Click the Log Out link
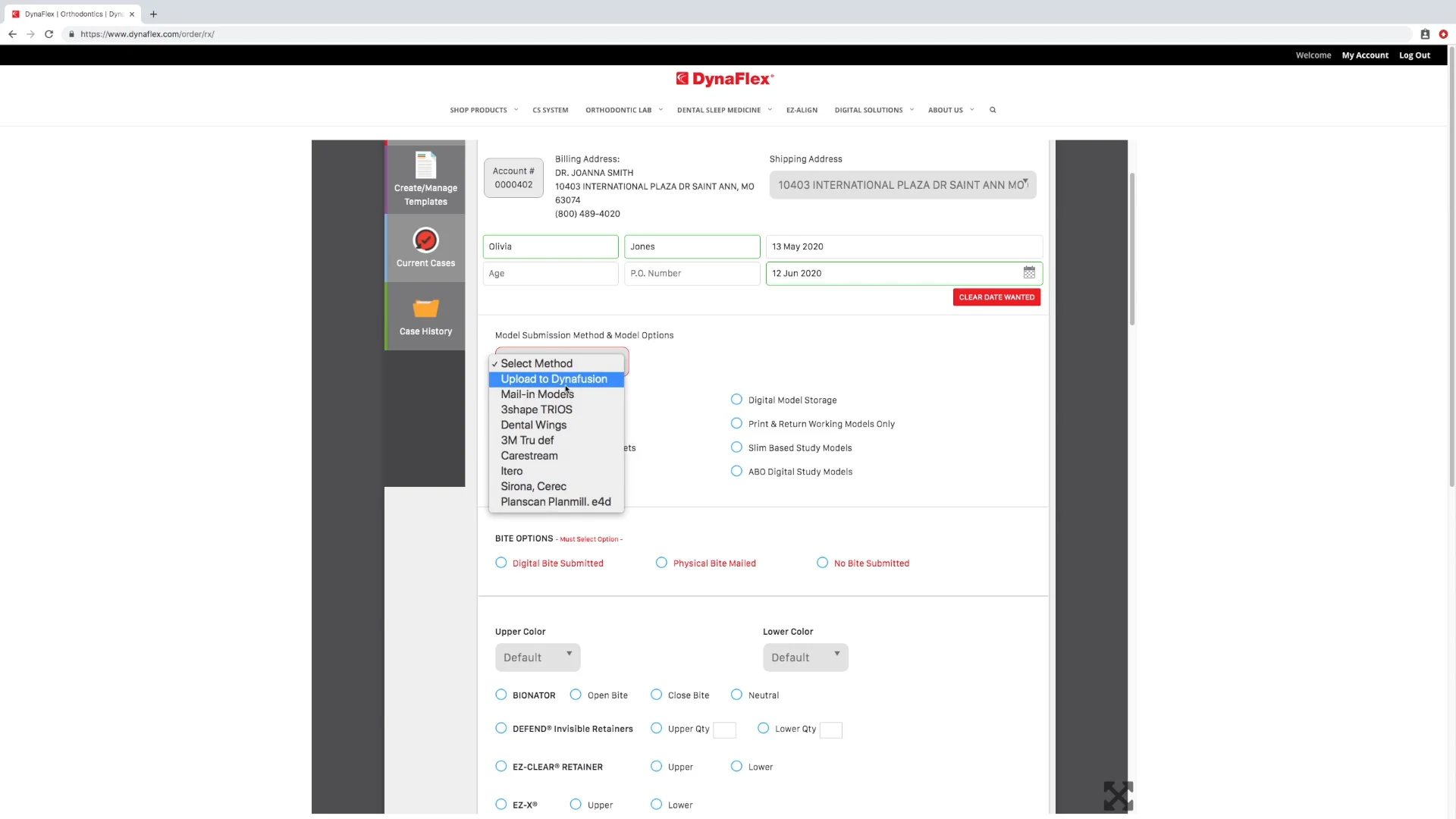Screen dimensions: 1456x819 pos(1414,55)
